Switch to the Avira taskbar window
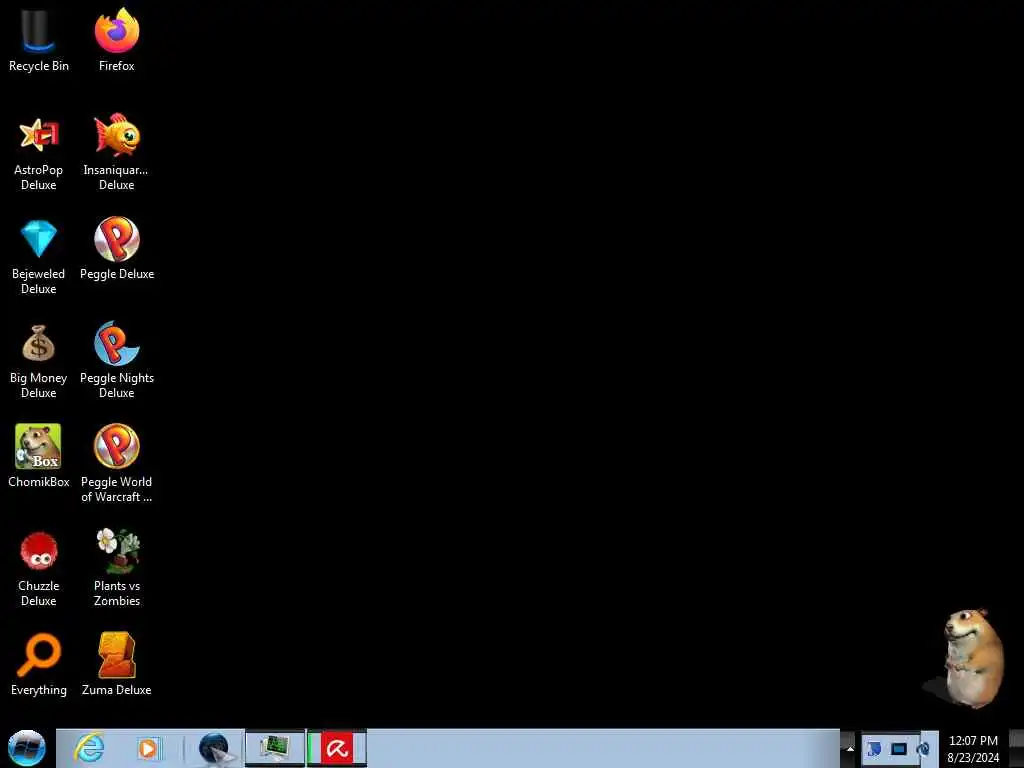 [x=337, y=748]
